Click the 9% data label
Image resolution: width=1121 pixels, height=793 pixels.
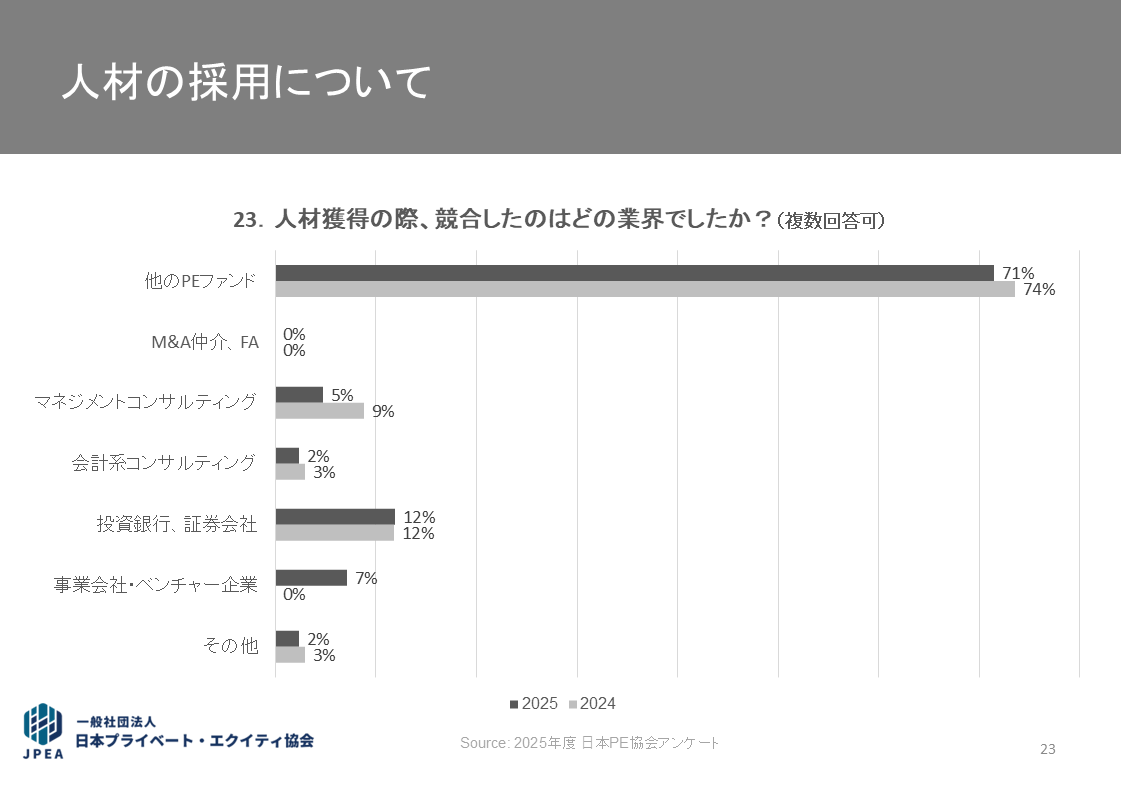[x=383, y=411]
